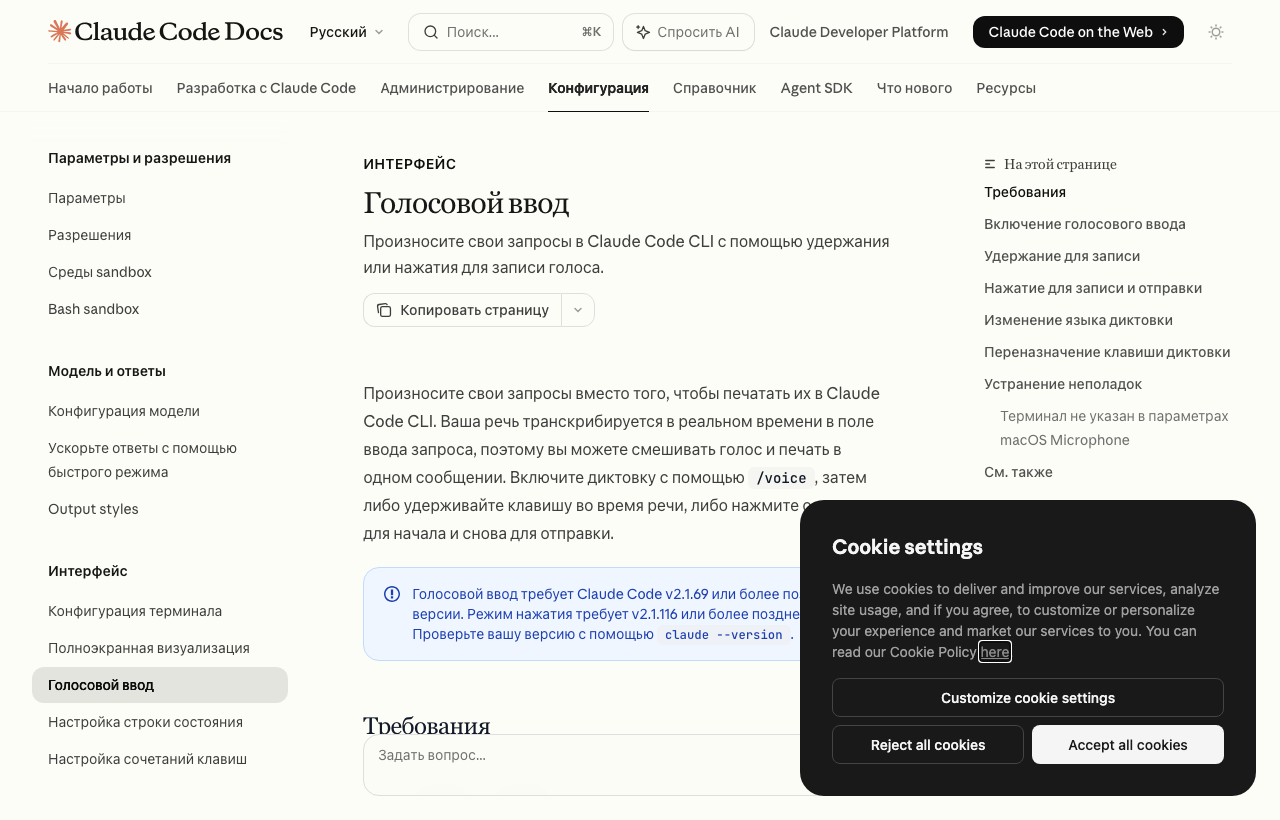Open the Русский language dropdown
The height and width of the screenshot is (820, 1280).
pos(347,32)
